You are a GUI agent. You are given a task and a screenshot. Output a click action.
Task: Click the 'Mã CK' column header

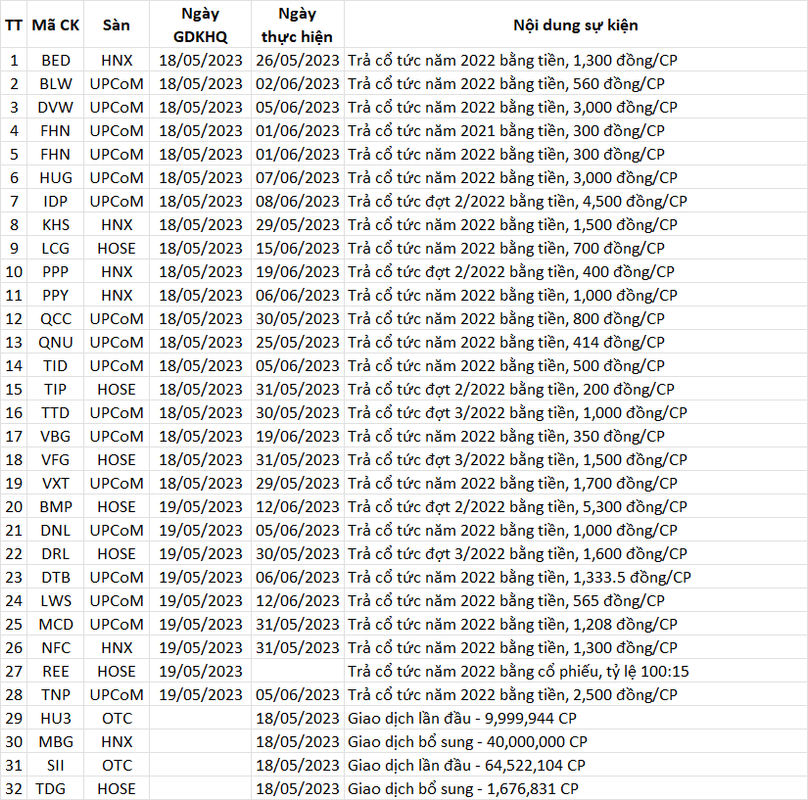[x=55, y=25]
